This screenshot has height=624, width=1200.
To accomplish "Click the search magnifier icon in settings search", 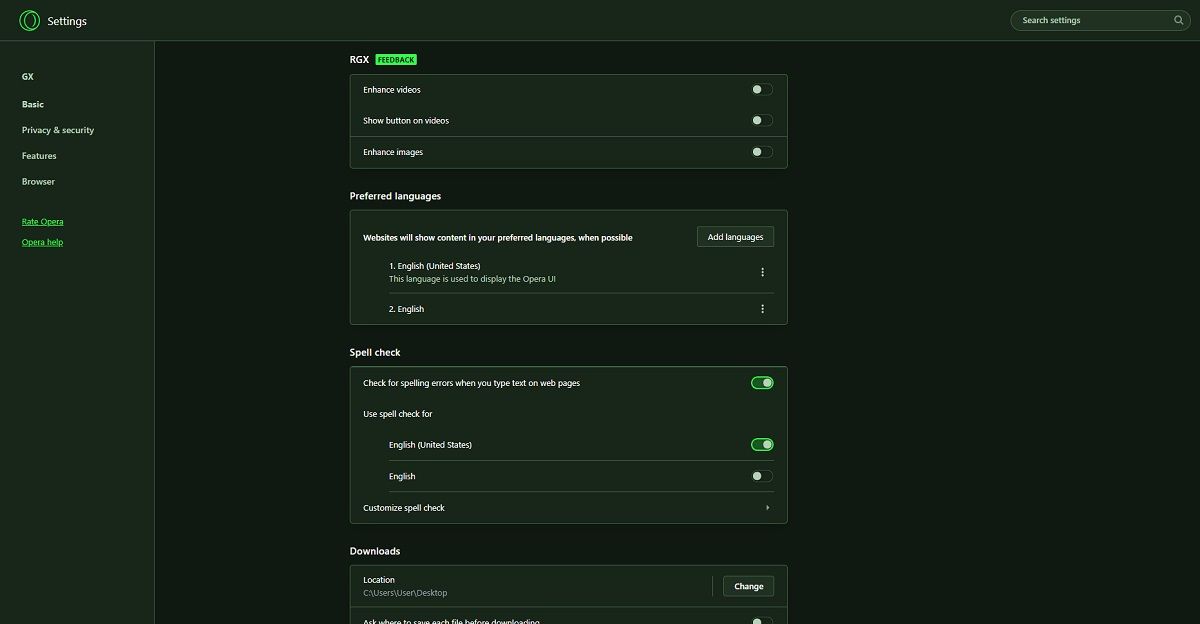I will 1178,20.
